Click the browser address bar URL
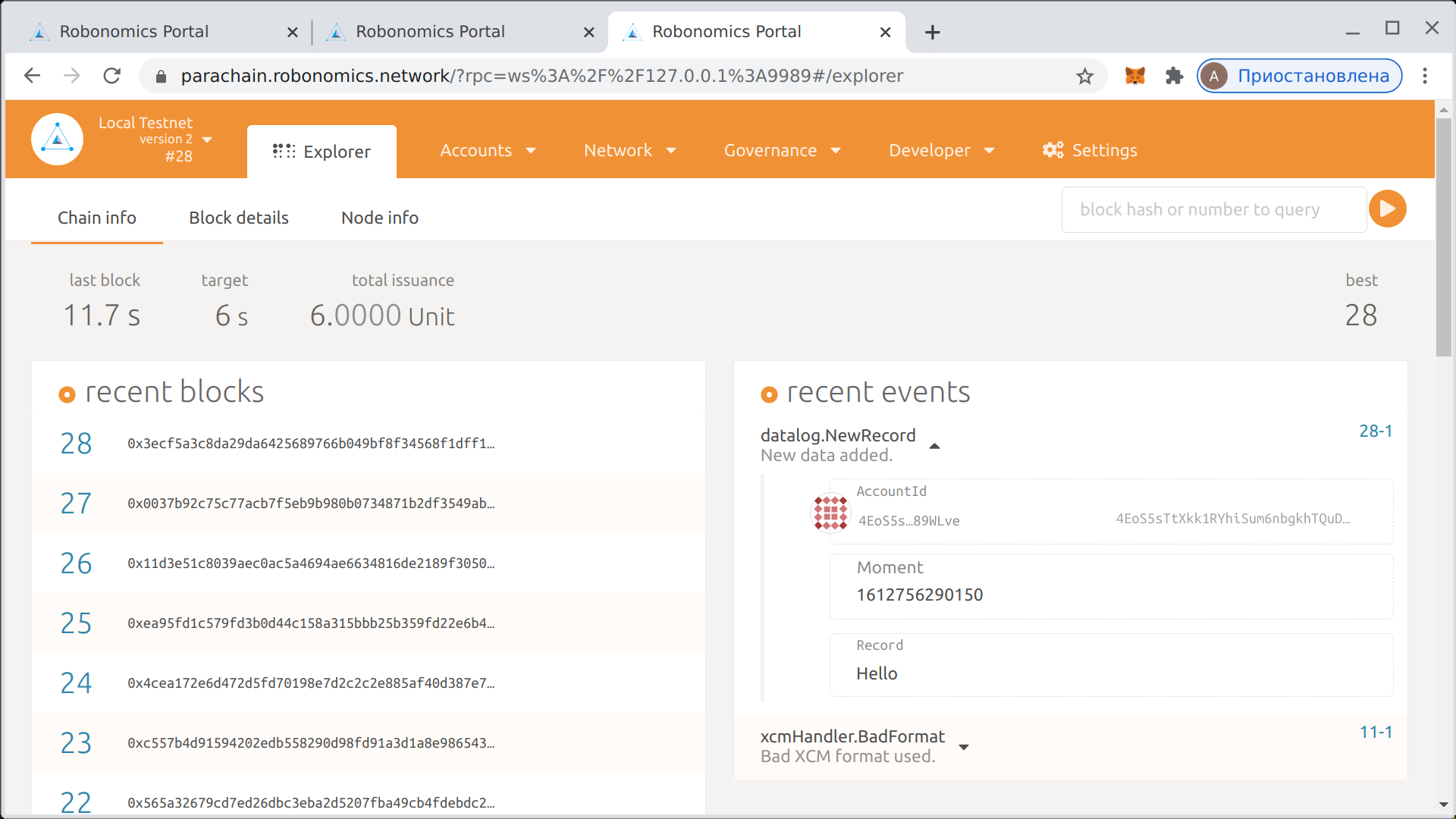 pyautogui.click(x=542, y=76)
